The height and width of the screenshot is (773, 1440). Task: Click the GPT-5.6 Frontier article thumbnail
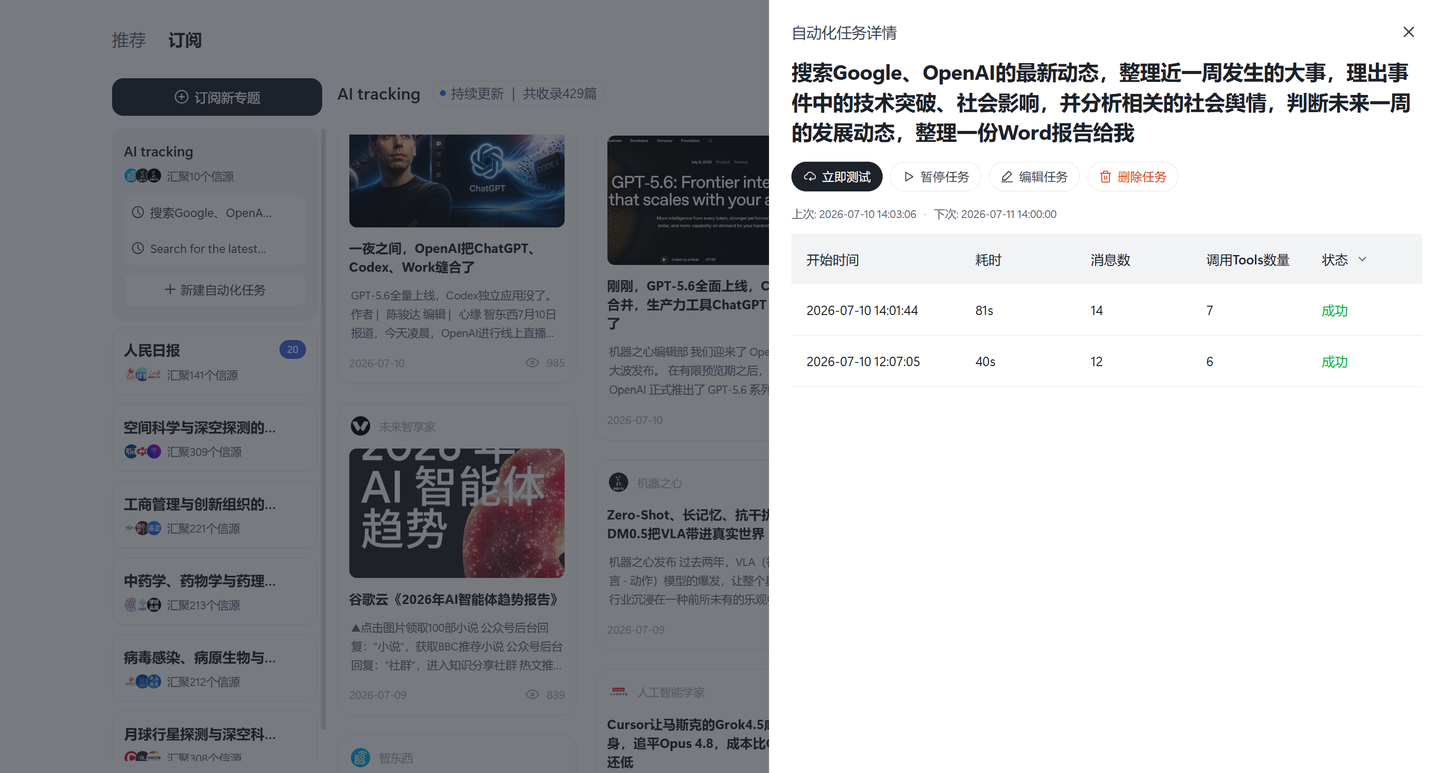tap(688, 200)
